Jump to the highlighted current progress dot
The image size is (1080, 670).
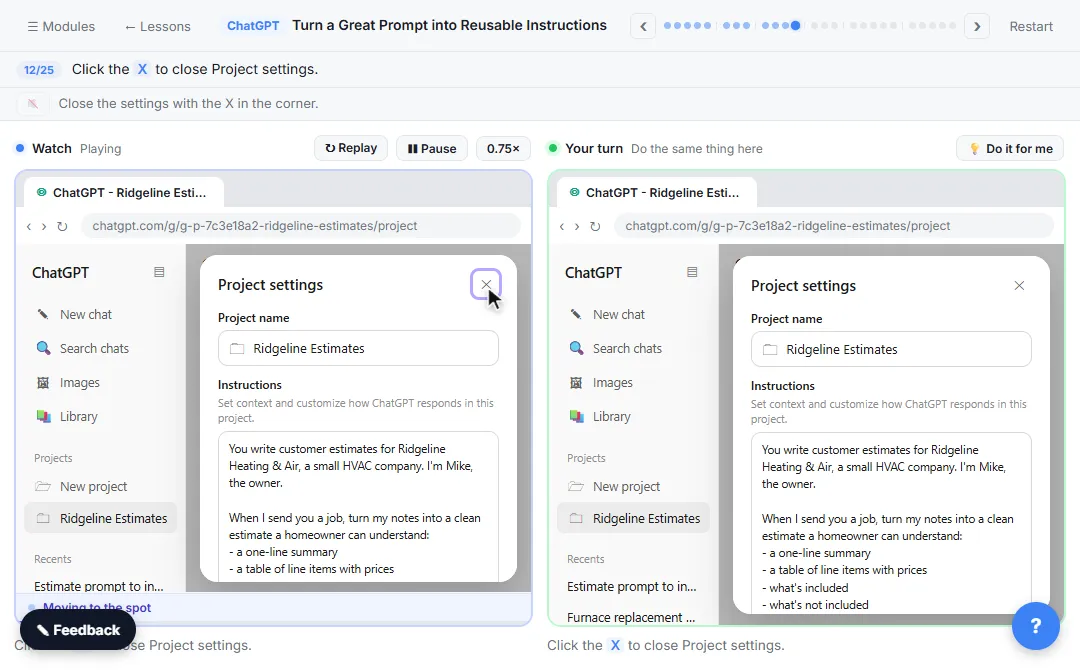tap(796, 25)
